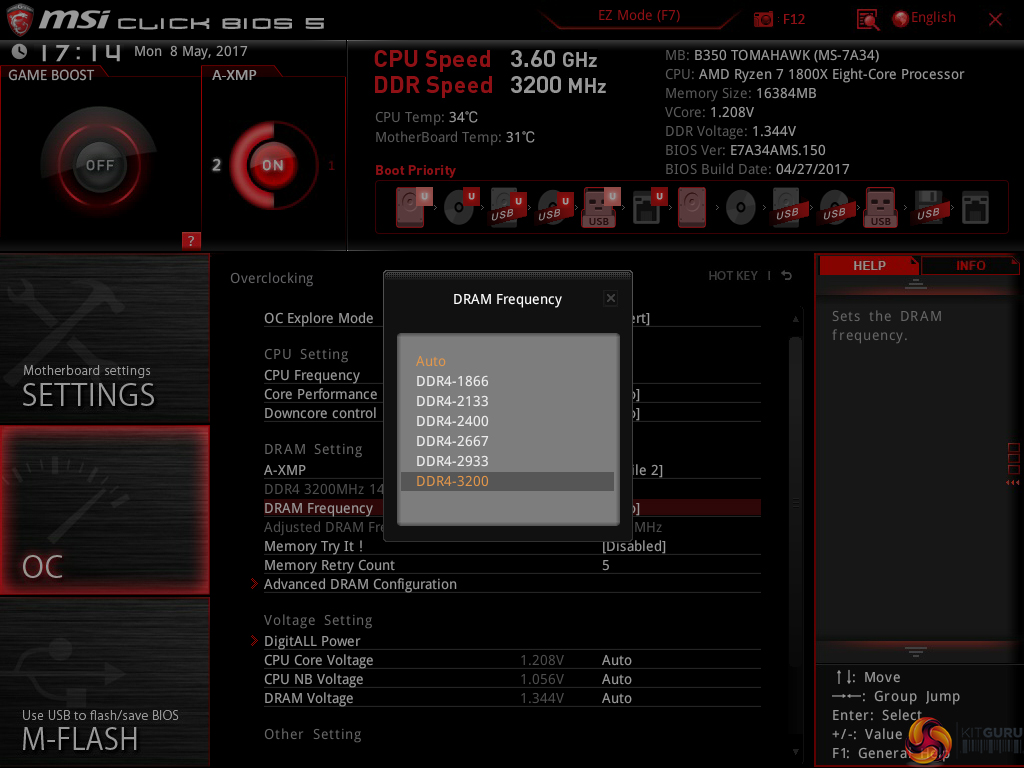The image size is (1024, 768).
Task: Close the DRAM Frequency popup
Action: pyautogui.click(x=611, y=298)
